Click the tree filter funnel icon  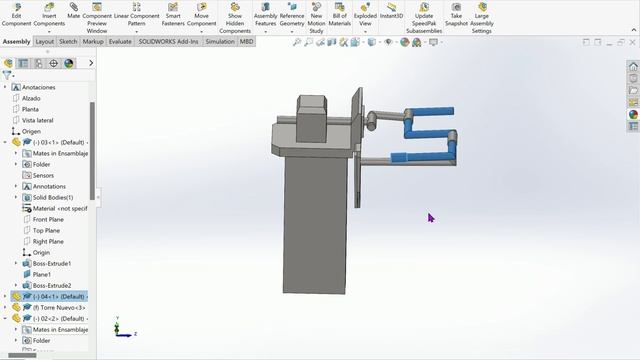[7, 75]
